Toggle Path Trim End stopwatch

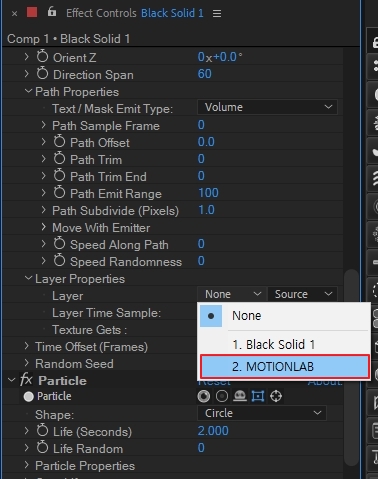click(60, 175)
